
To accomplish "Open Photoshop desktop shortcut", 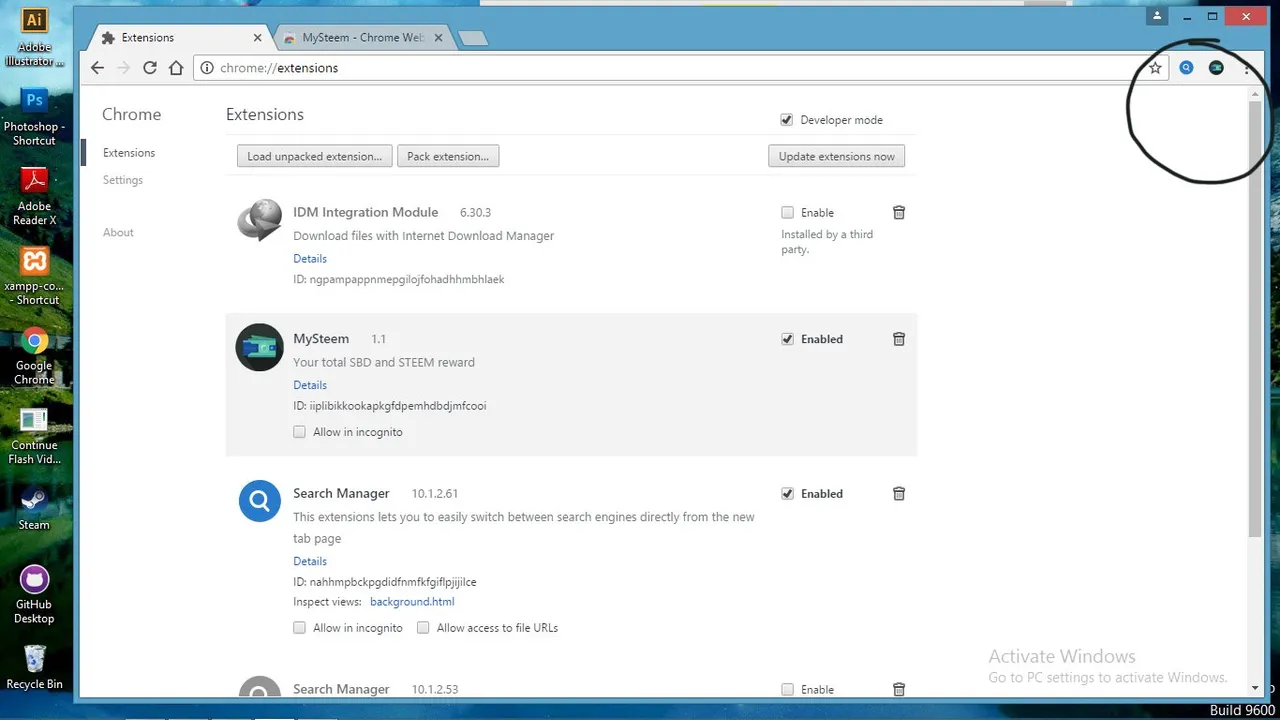I will coord(34,117).
